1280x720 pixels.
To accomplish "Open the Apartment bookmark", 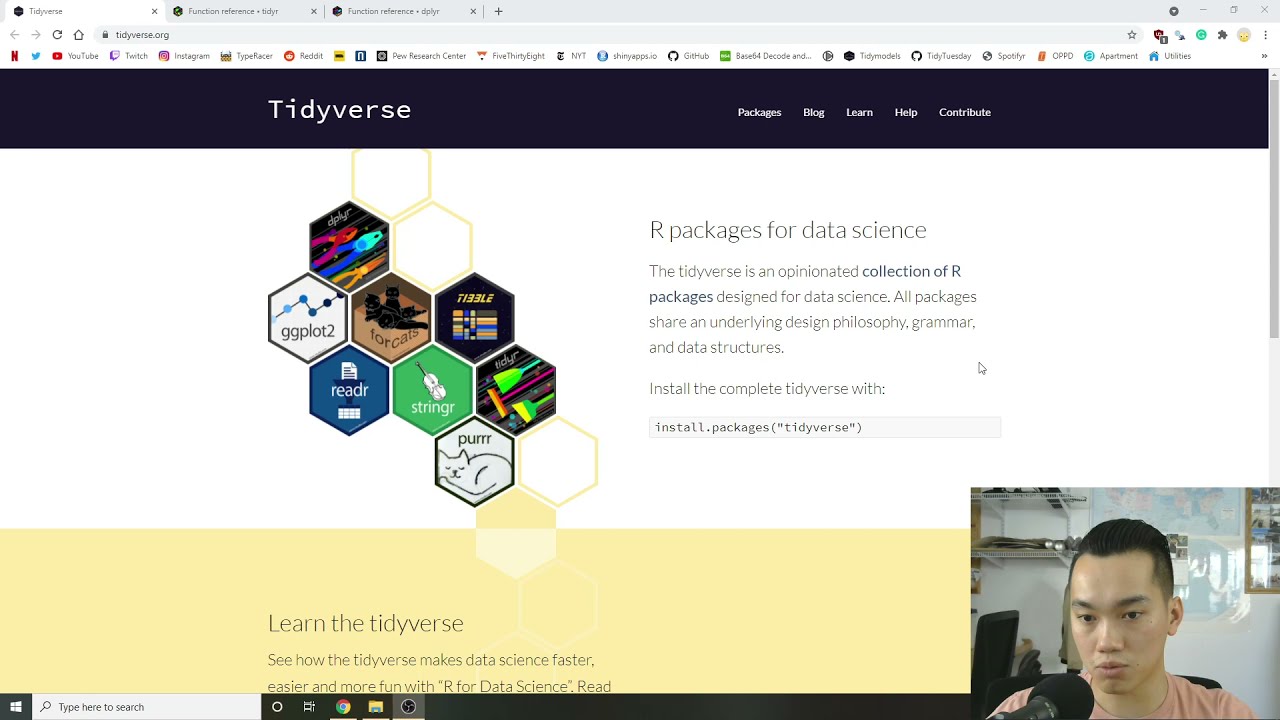I will pyautogui.click(x=1111, y=56).
